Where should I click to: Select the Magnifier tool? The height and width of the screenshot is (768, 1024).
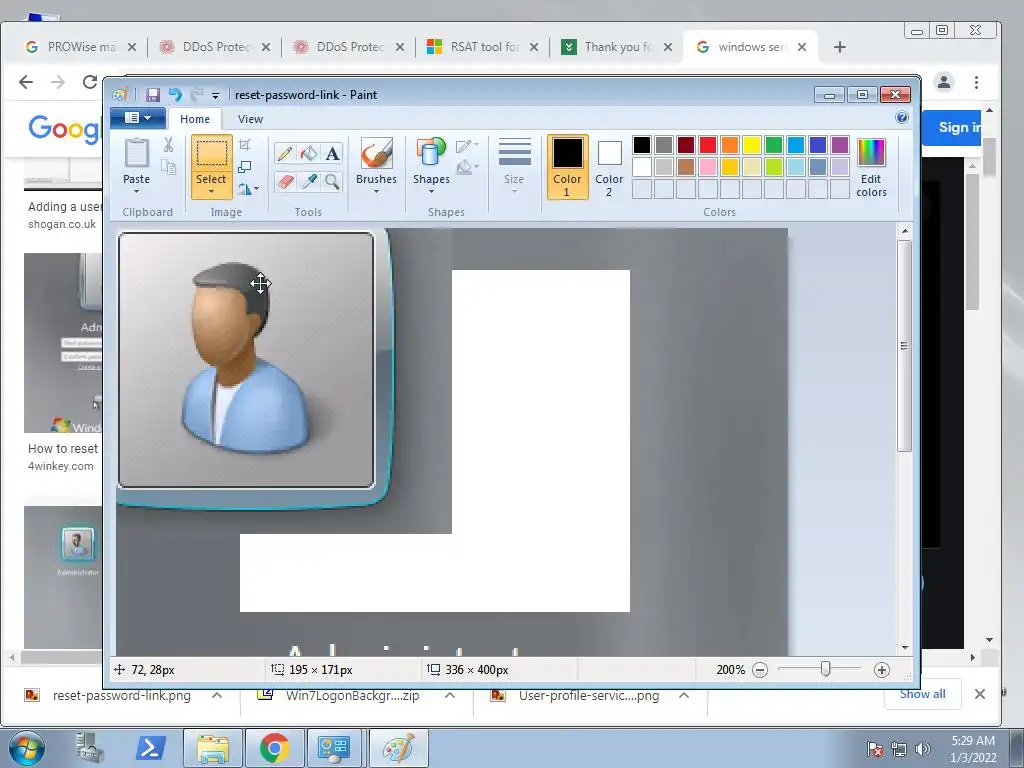332,181
